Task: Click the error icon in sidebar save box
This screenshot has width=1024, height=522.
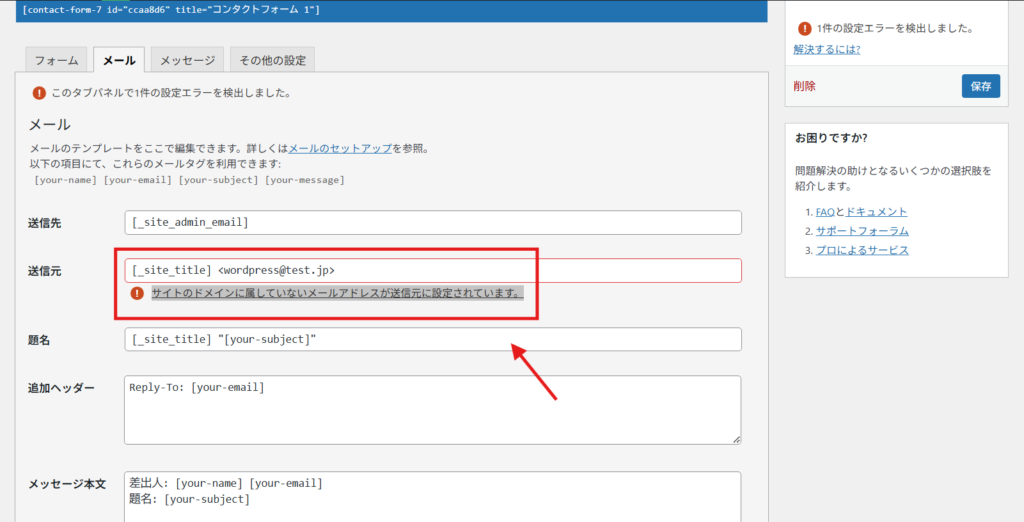Action: point(805,29)
